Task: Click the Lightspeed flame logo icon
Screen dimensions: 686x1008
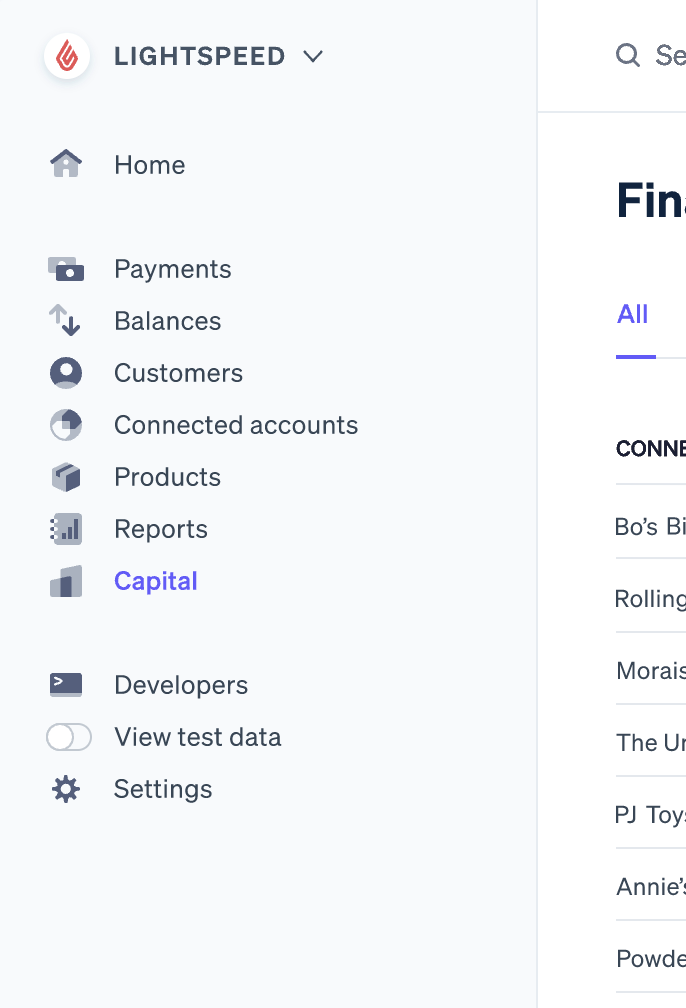Action: tap(67, 56)
